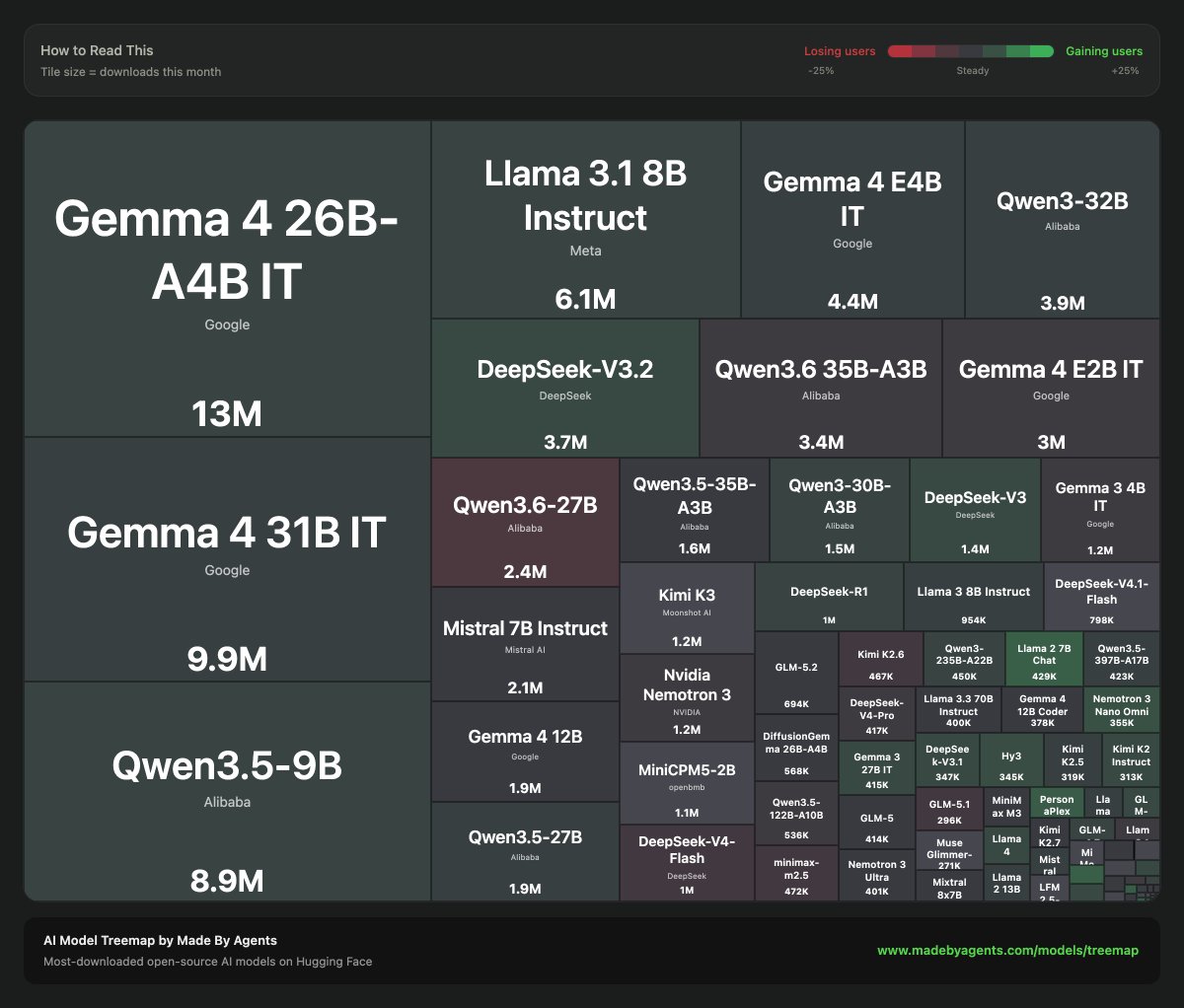Select the Gemma 4 E2B IT tile
The image size is (1184, 1008).
click(x=1051, y=388)
